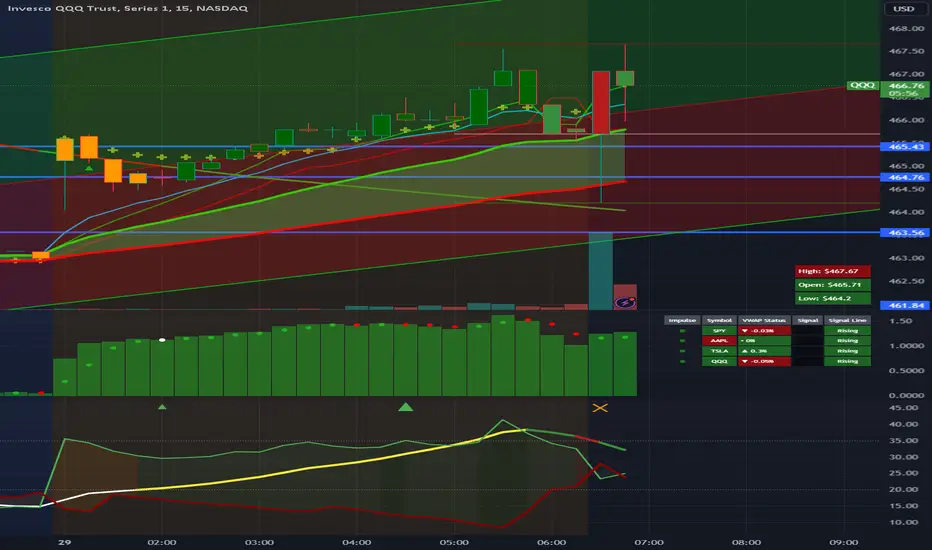Click the Signal column header
This screenshot has width=932, height=550.
coord(807,320)
